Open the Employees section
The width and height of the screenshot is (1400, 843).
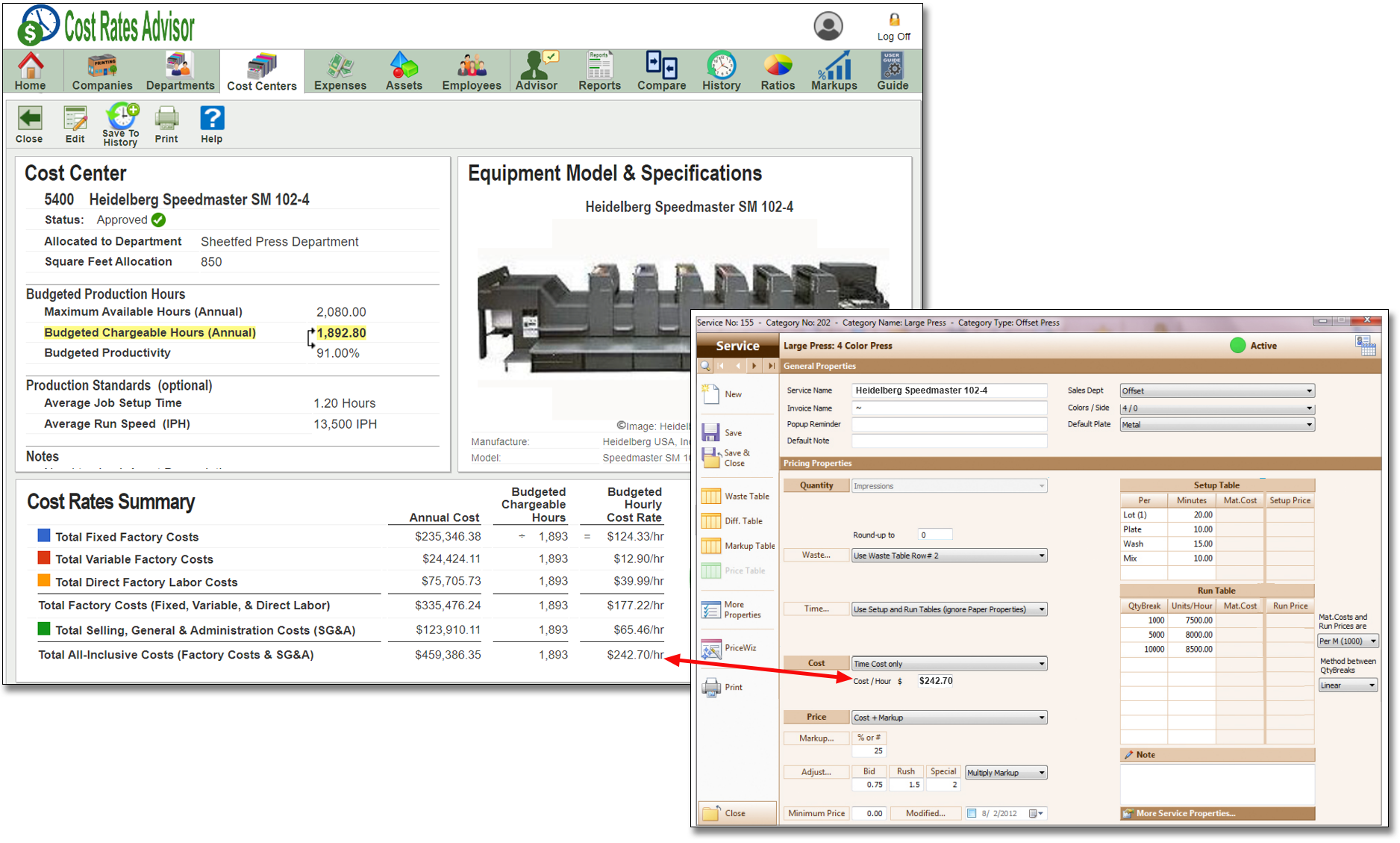472,72
